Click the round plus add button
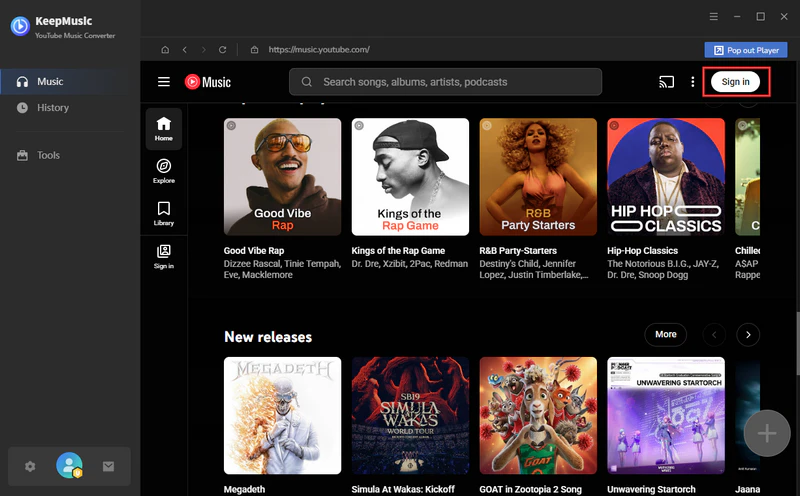Viewport: 800px width, 496px height. click(767, 433)
